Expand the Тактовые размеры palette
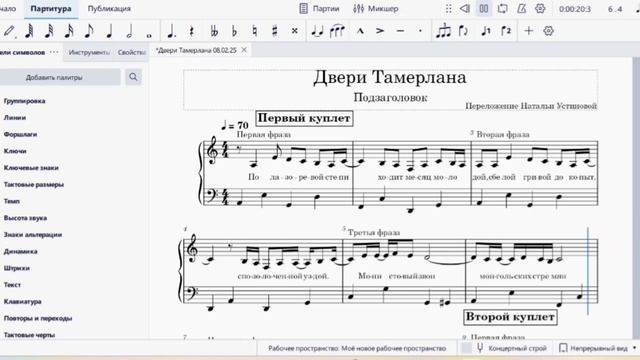 click(34, 184)
